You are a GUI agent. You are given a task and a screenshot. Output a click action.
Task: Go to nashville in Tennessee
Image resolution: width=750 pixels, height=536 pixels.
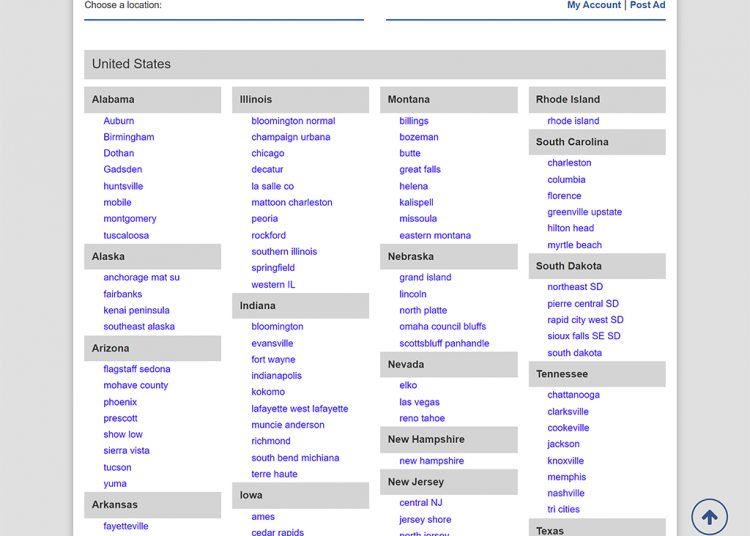coord(566,494)
